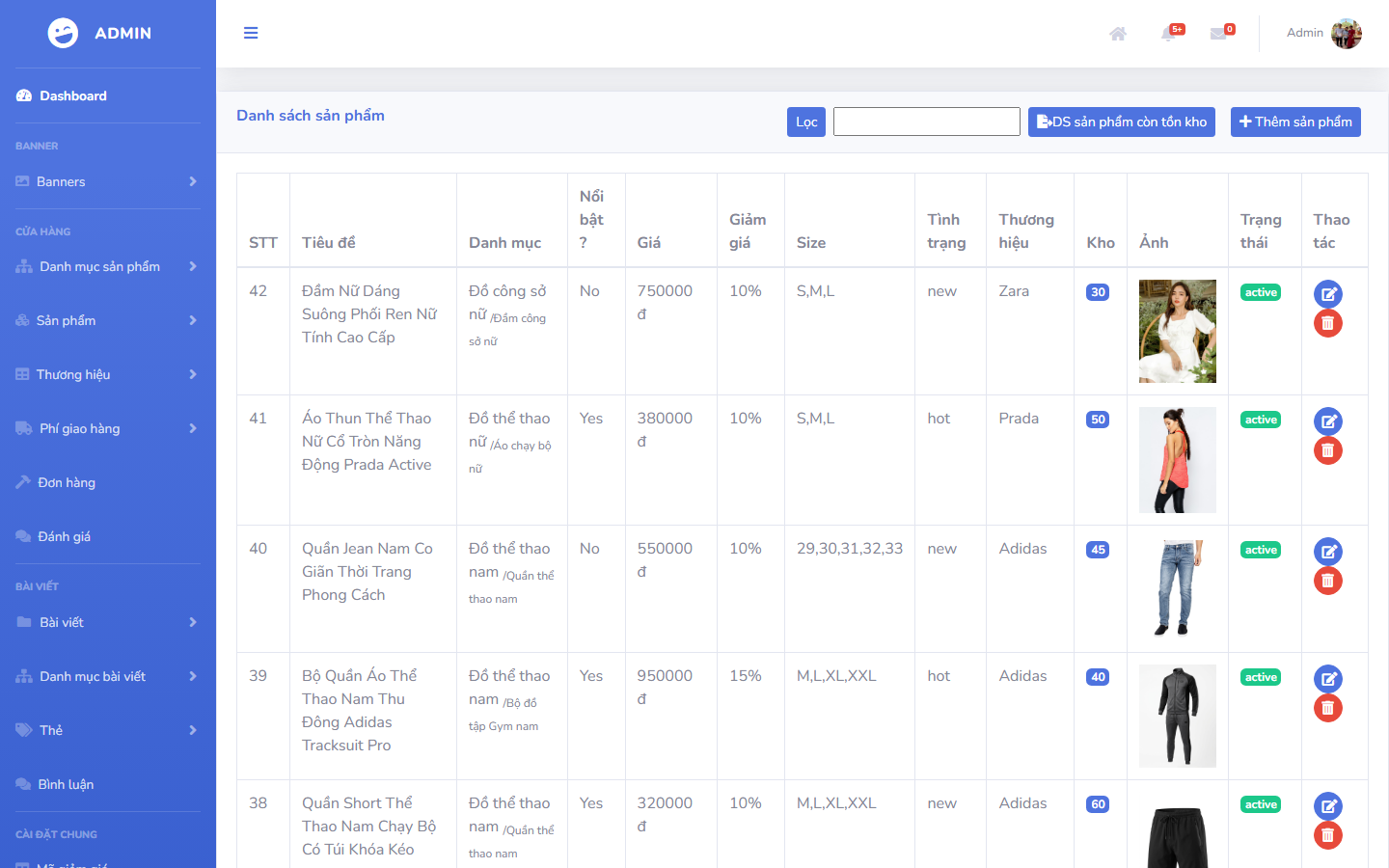Edit product 40 Quần Jean Nam
1389x868 pixels.
point(1328,552)
